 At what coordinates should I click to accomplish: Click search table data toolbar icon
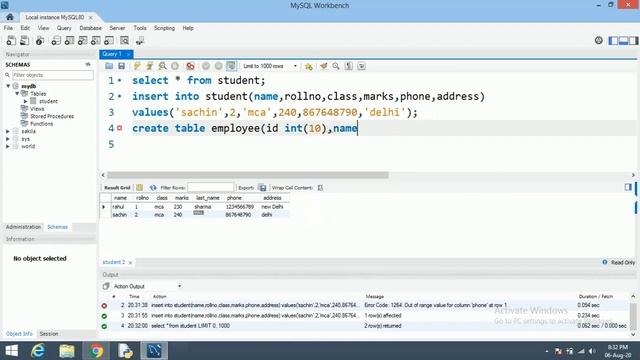124,40
